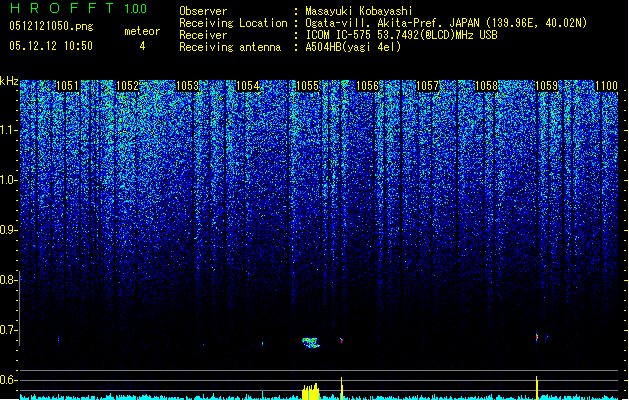Select the antenna value A504HB(yagi 4el)
The image size is (629, 400).
(x=353, y=47)
